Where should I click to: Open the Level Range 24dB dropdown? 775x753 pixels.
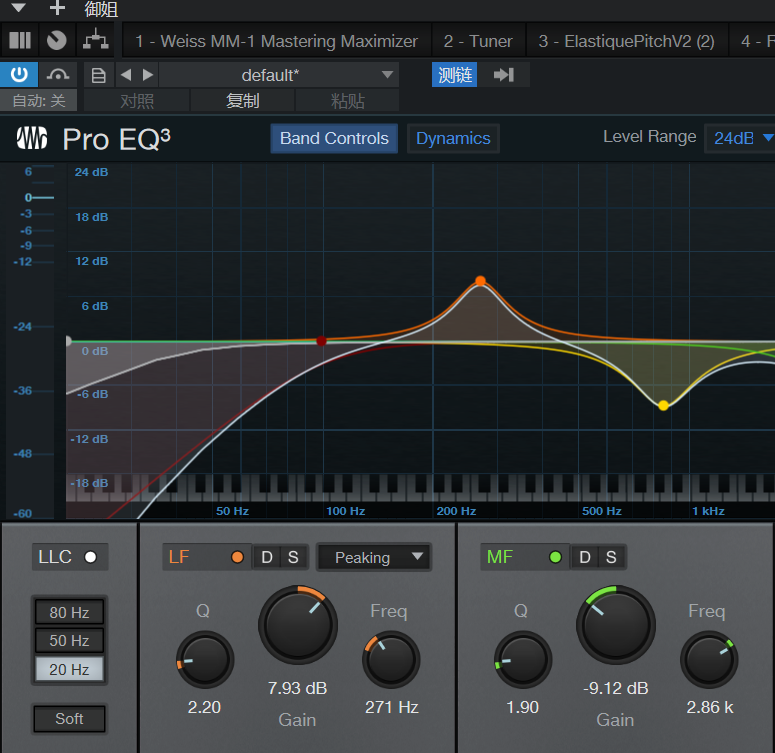(741, 138)
